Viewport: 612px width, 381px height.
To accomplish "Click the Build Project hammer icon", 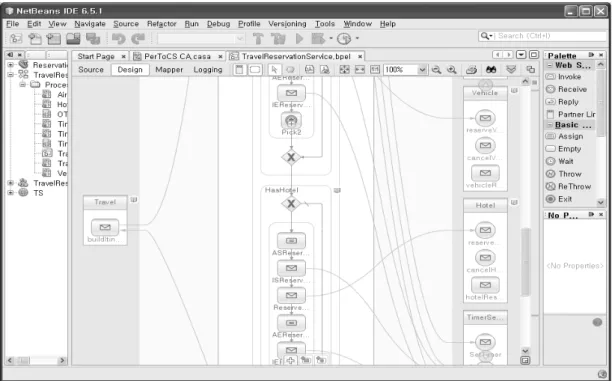I will coord(258,38).
